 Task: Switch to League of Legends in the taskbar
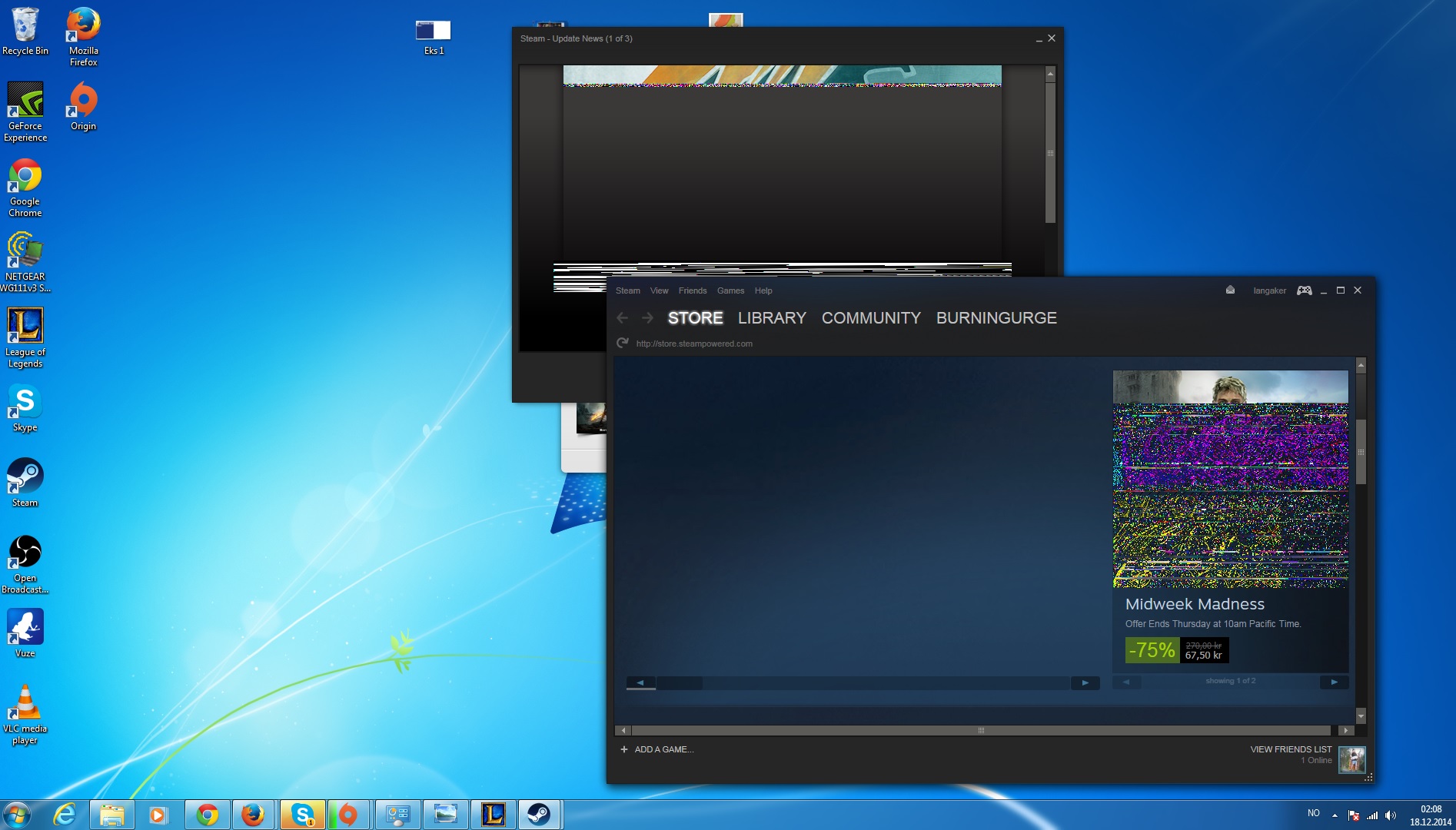[493, 815]
